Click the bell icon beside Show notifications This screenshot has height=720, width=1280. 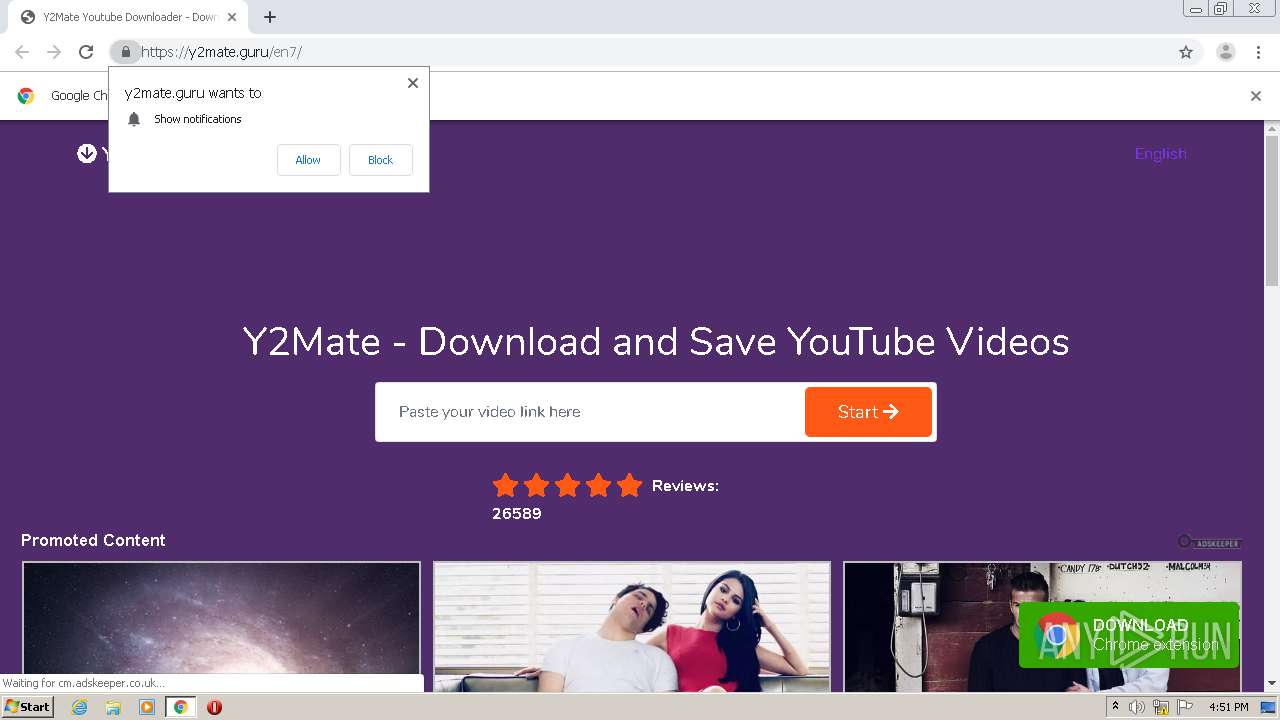coord(134,119)
